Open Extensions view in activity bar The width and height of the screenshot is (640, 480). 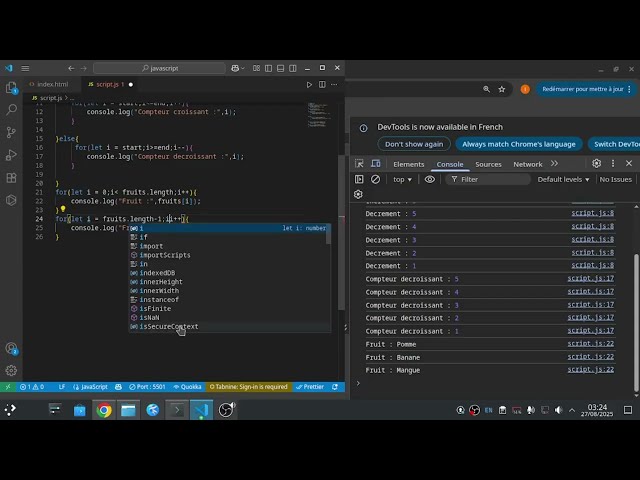click(11, 178)
